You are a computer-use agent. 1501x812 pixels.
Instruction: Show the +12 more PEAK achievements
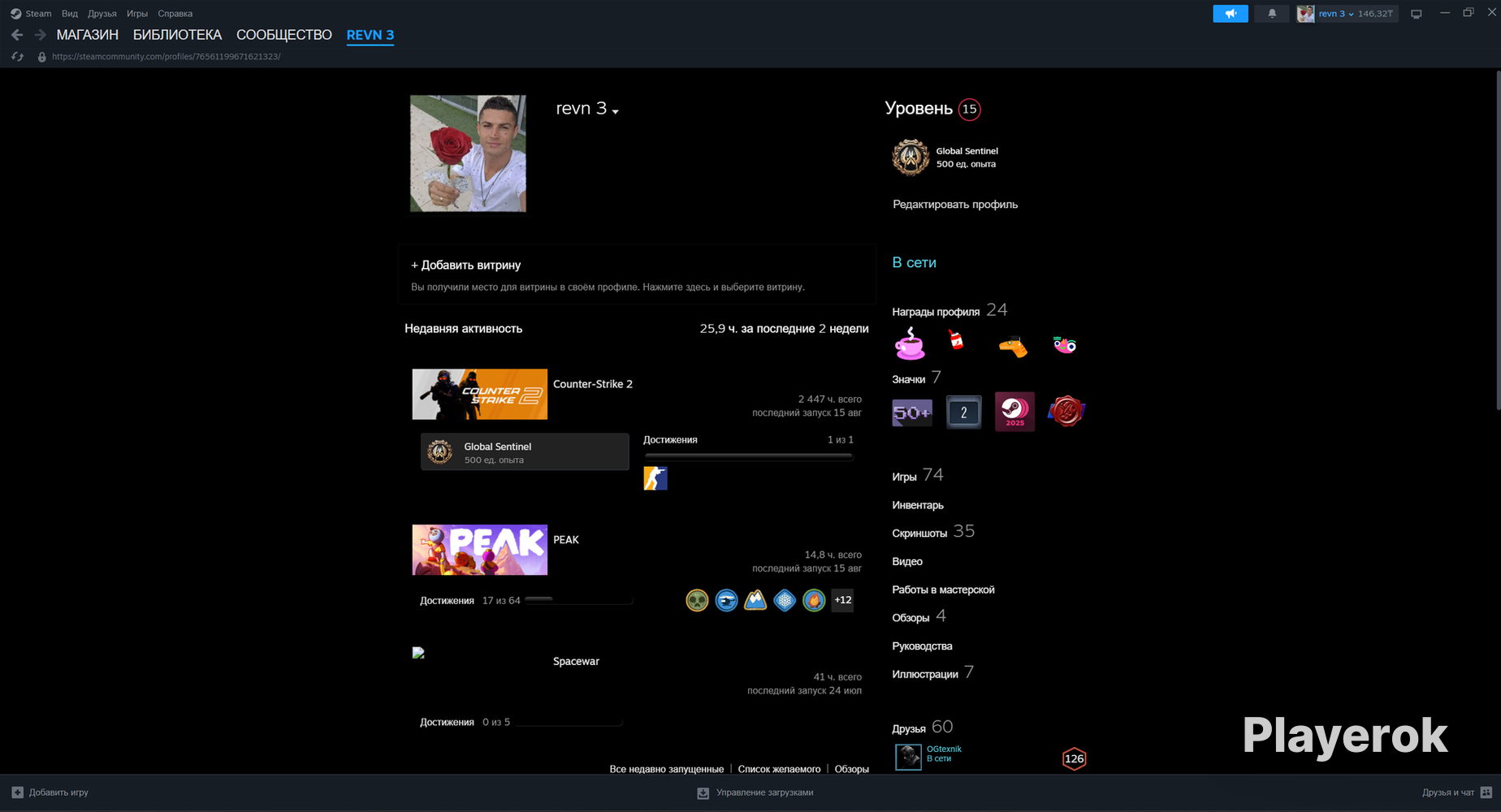843,600
